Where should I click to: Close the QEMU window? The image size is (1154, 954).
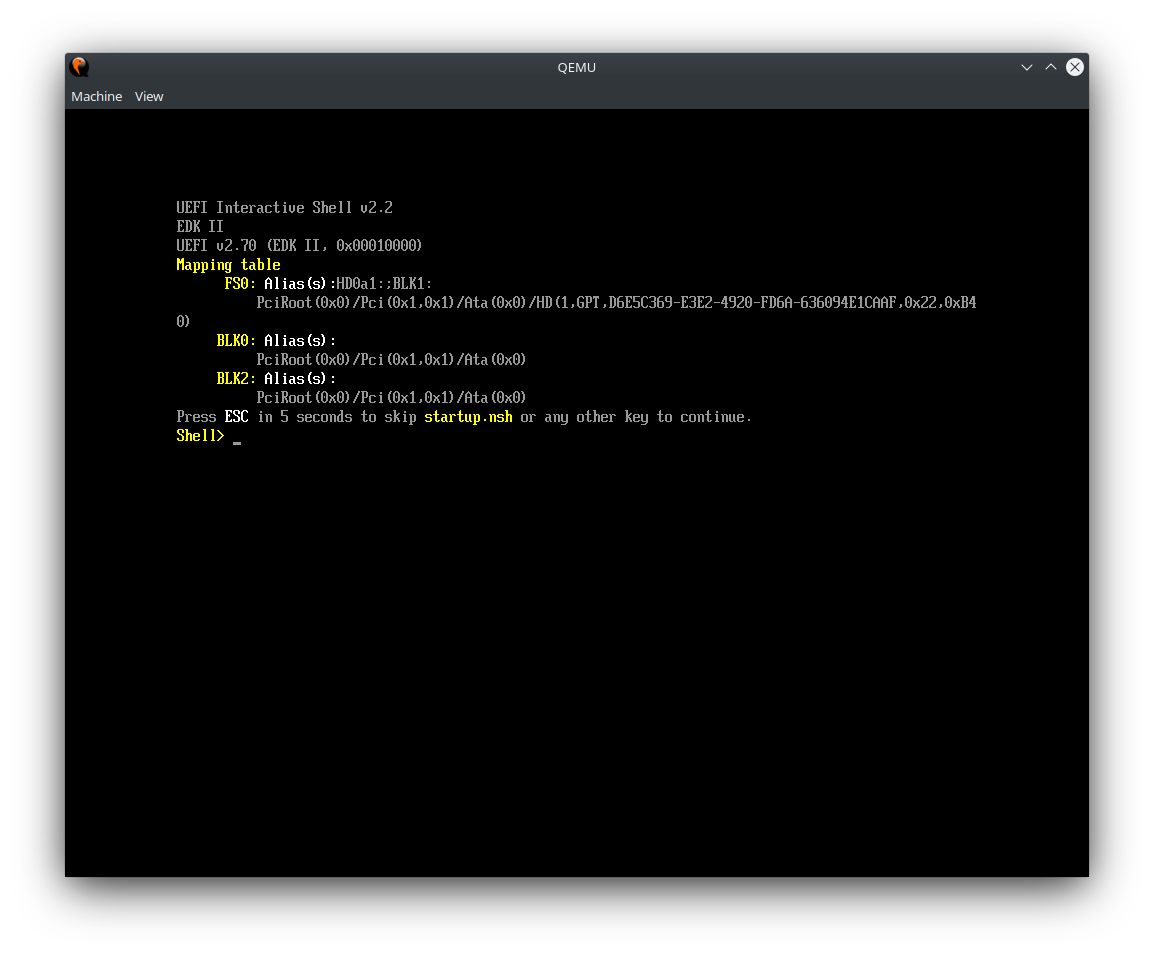click(1075, 67)
